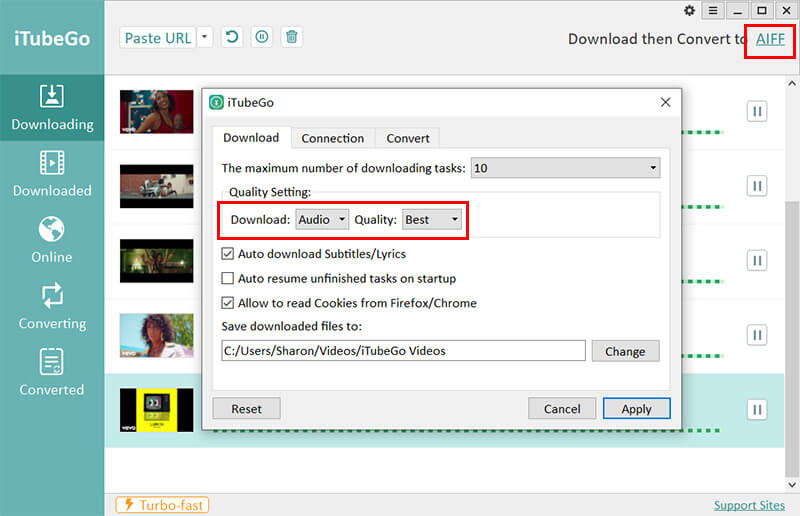Click the yellow cassette video thumbnail
Image resolution: width=800 pixels, height=516 pixels.
157,410
